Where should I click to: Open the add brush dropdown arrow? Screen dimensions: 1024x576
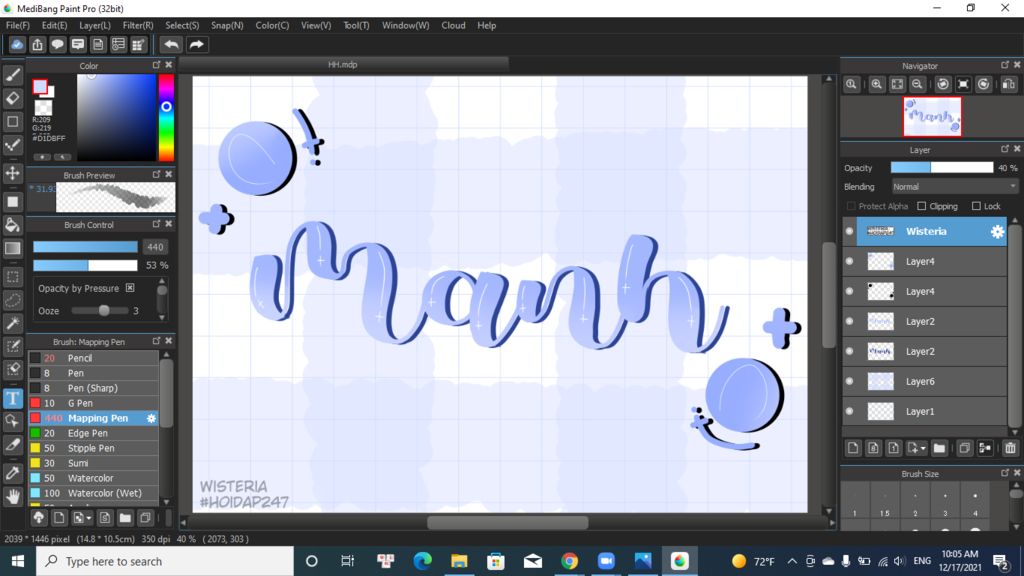point(88,519)
